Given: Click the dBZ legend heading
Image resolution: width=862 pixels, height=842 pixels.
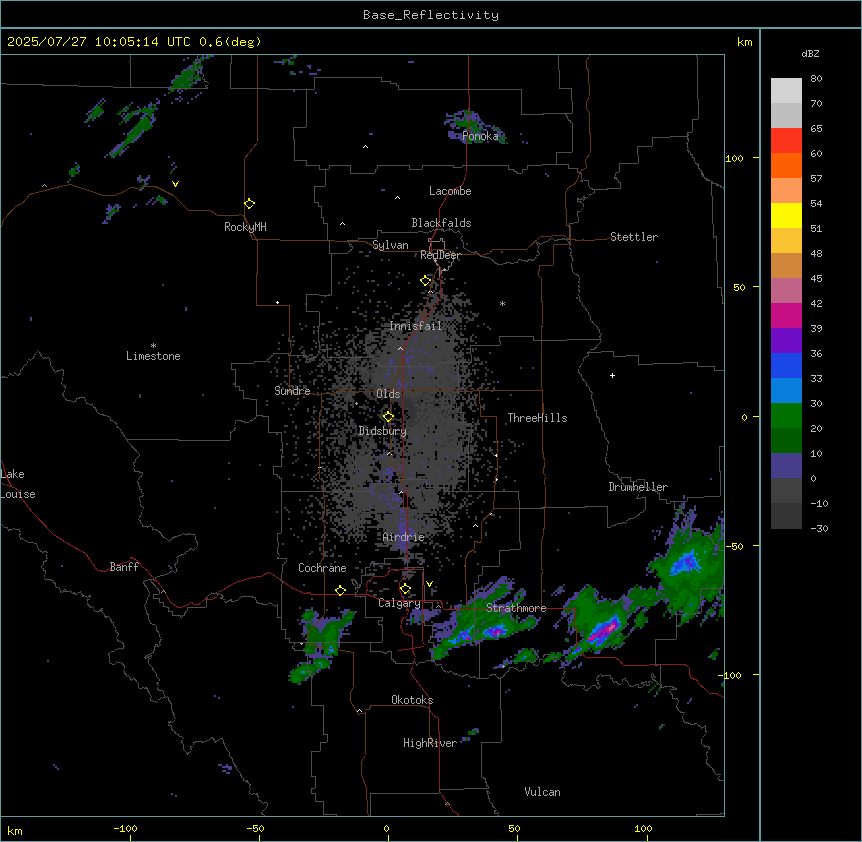Looking at the screenshot, I should pos(810,53).
